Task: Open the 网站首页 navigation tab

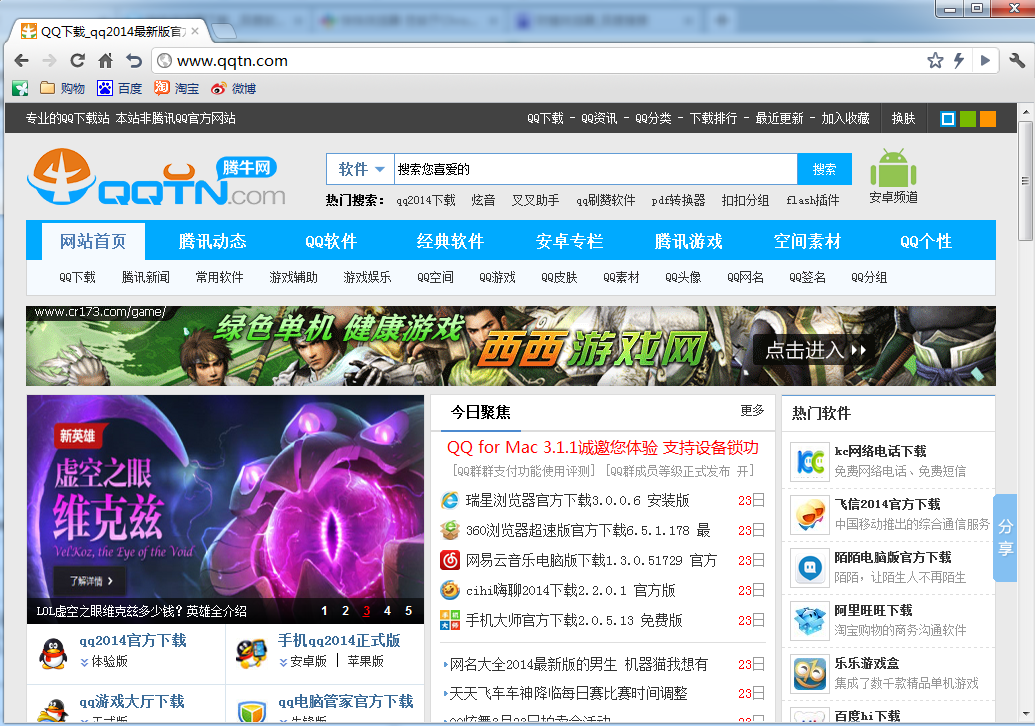Action: tap(93, 241)
